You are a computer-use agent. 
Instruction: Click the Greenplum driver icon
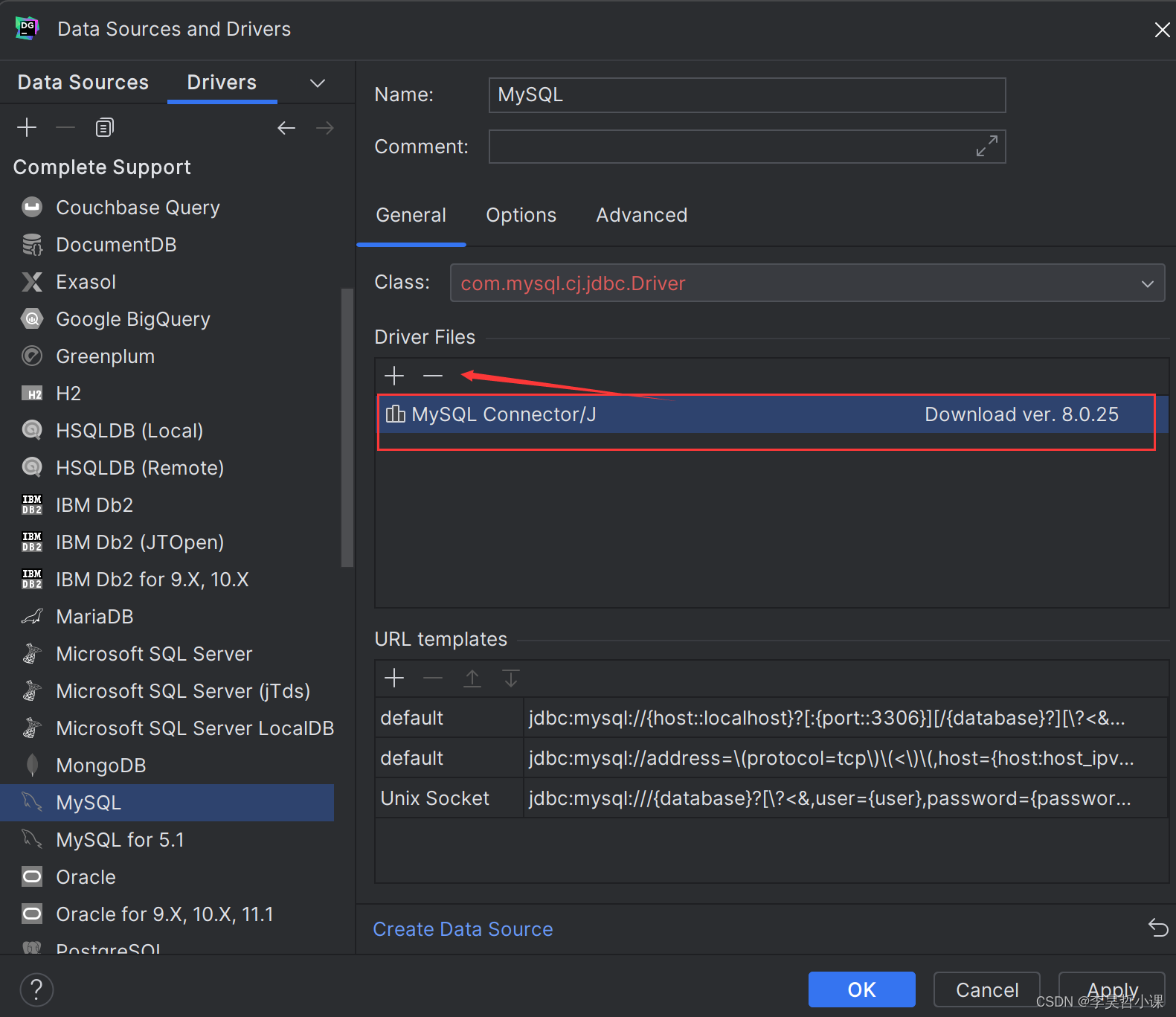32,356
